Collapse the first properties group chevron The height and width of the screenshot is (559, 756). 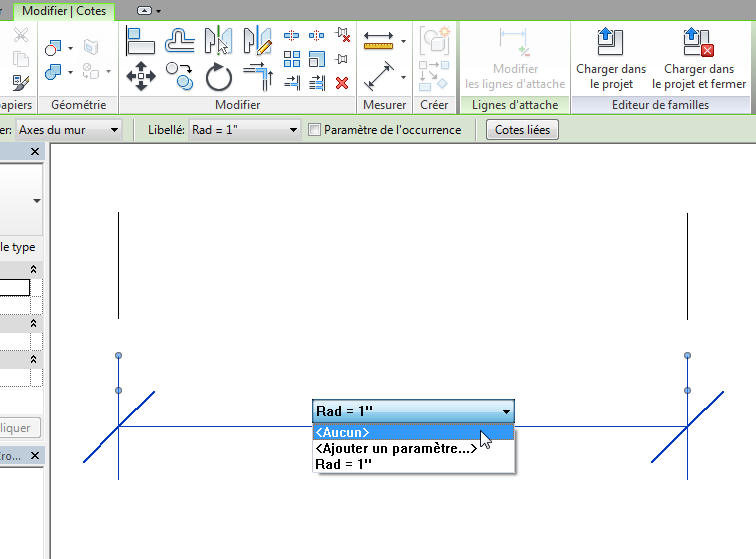33,269
